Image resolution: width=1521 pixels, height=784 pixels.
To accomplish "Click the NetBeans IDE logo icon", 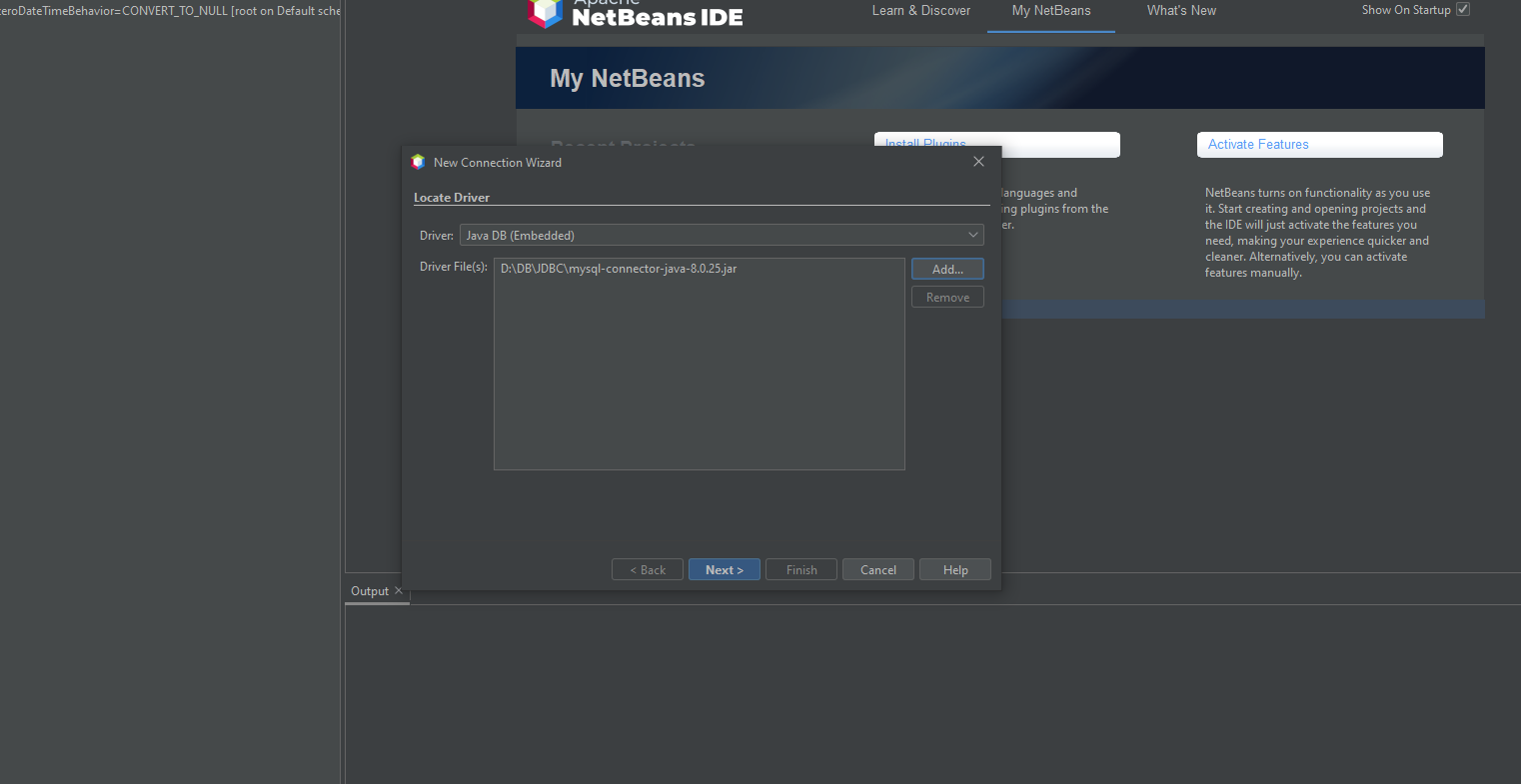I will [546, 12].
